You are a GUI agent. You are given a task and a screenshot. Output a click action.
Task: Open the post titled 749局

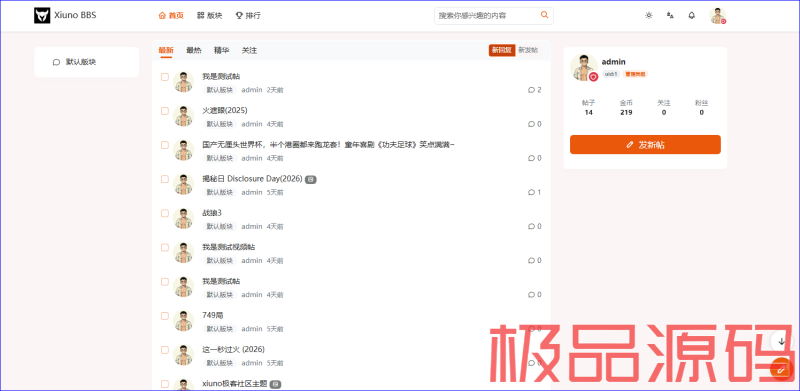213,315
